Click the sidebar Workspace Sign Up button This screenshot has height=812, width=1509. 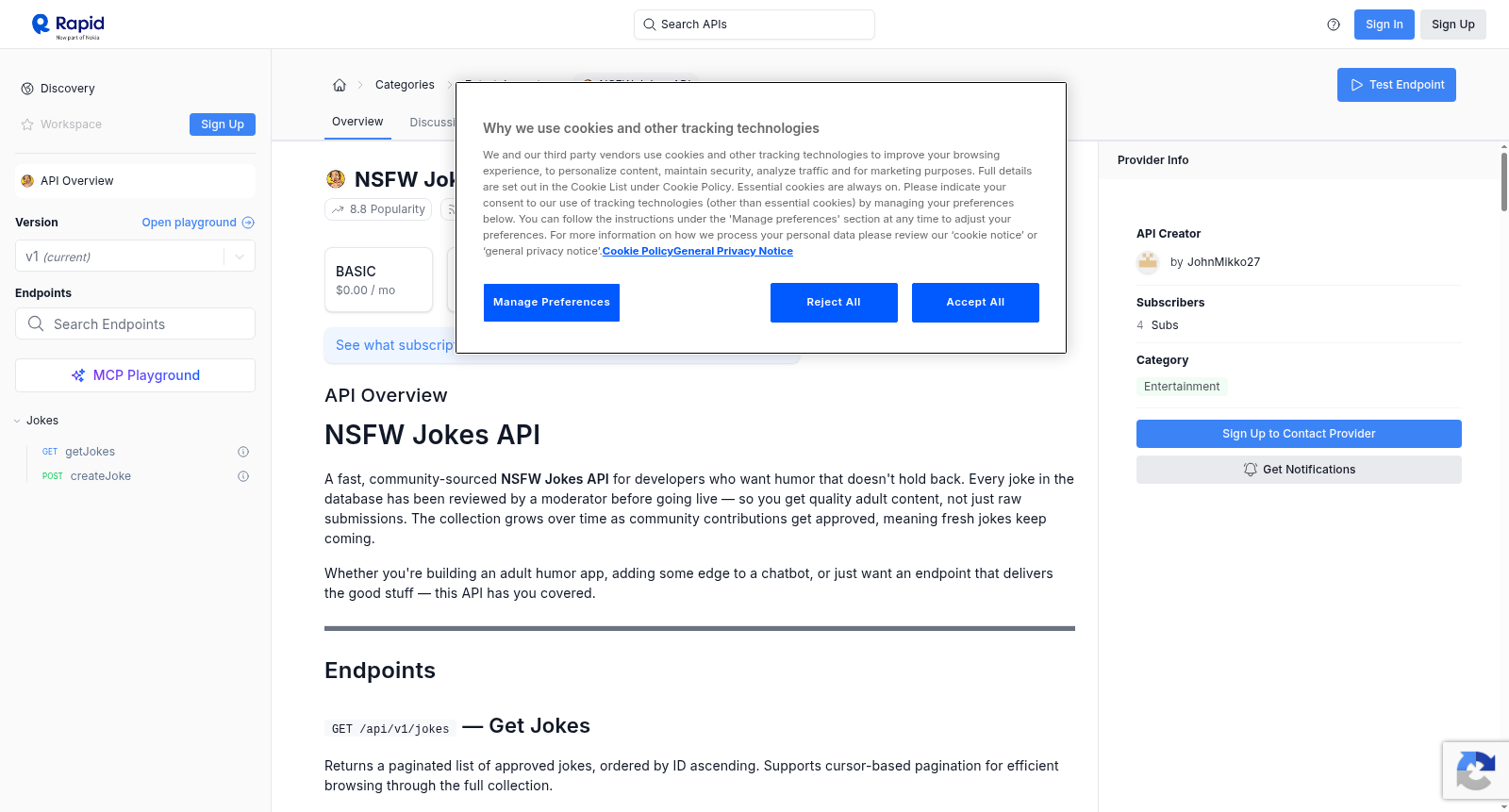click(x=223, y=124)
